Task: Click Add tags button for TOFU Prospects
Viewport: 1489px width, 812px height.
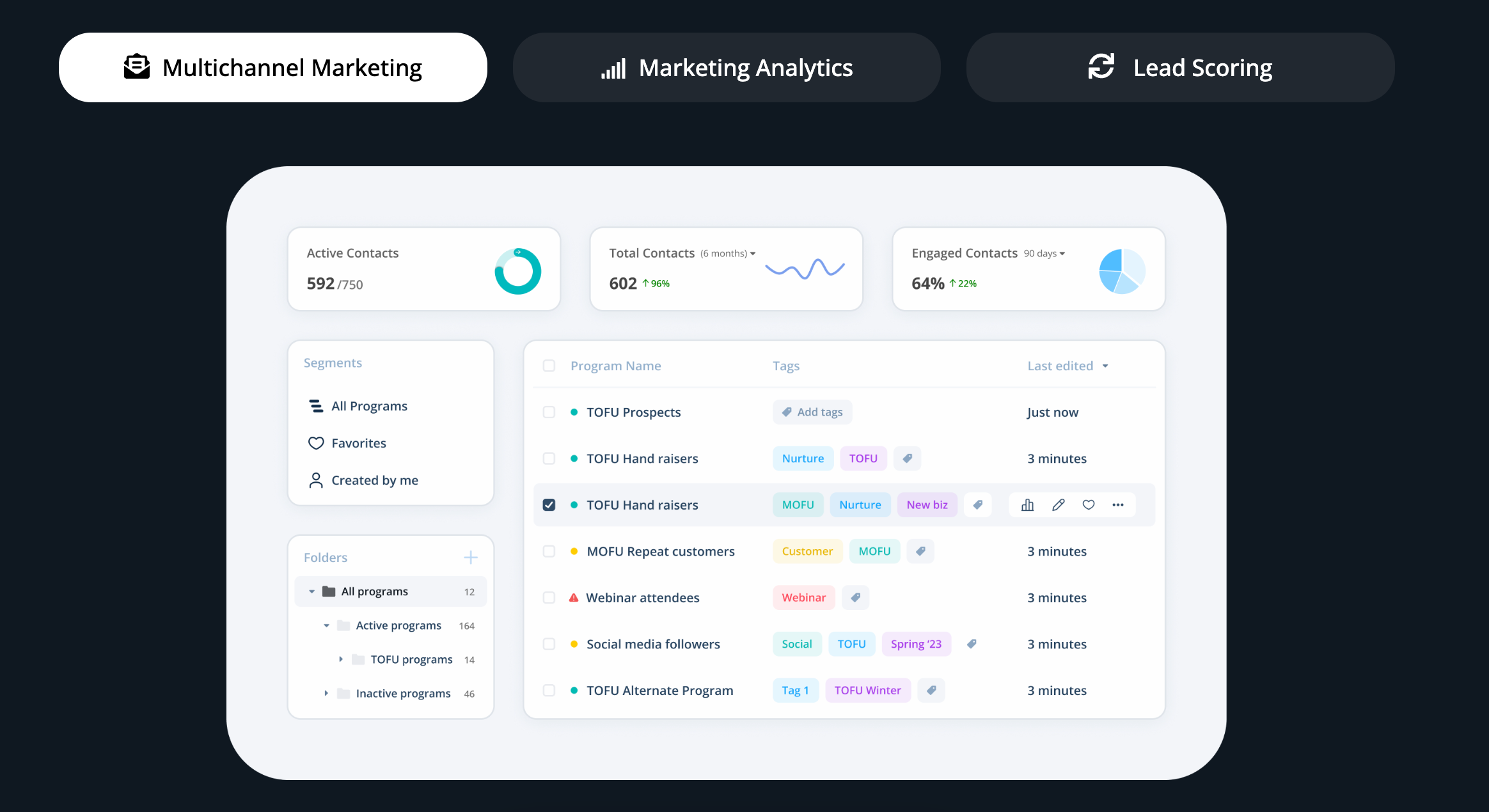Action: coord(812,412)
